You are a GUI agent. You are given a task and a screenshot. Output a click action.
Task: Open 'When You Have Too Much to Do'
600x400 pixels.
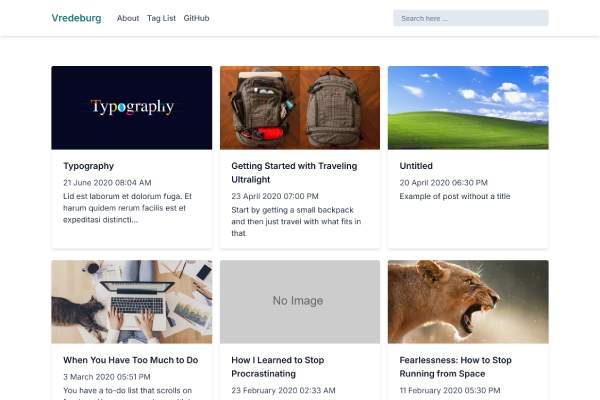tap(130, 360)
